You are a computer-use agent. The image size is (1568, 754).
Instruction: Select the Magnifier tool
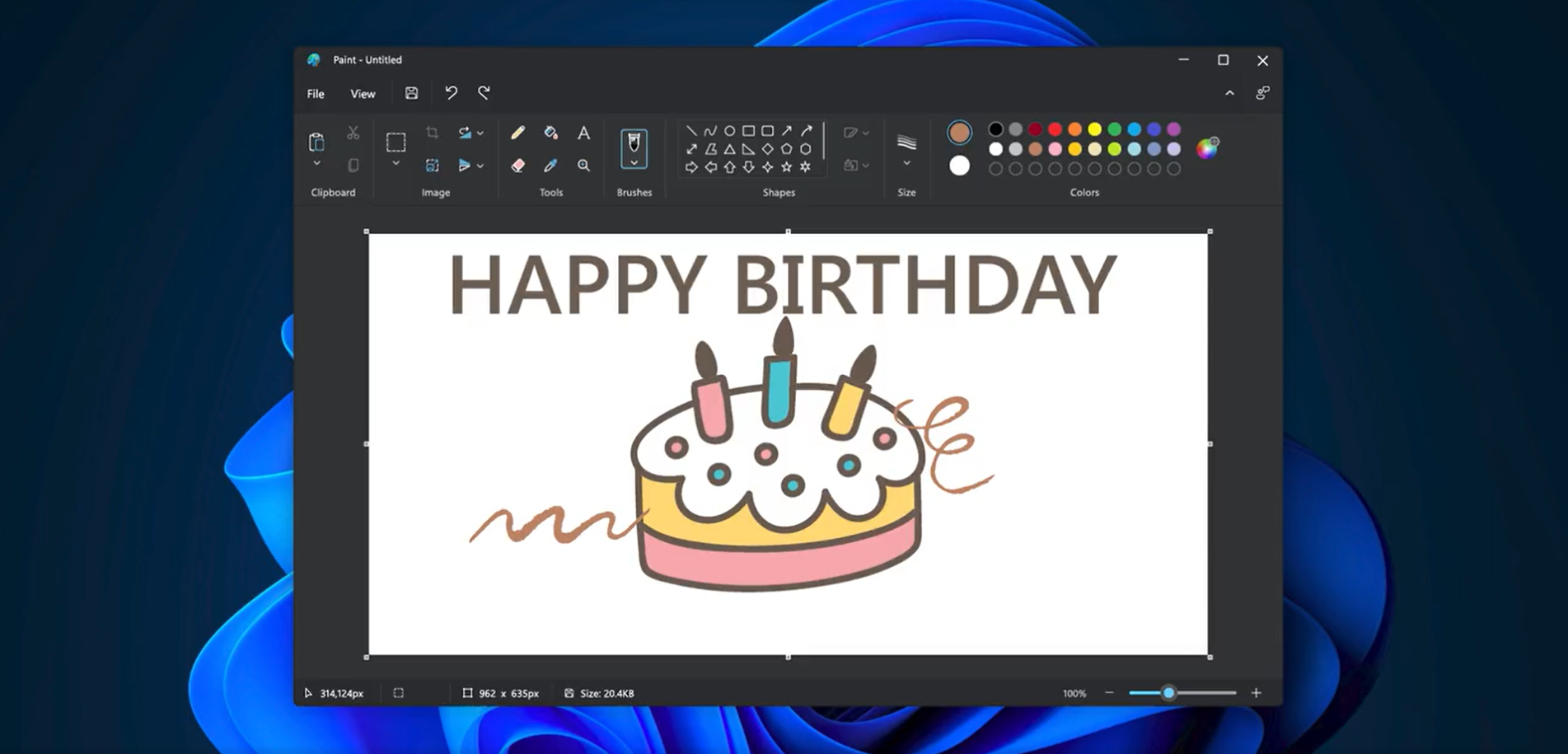(583, 166)
